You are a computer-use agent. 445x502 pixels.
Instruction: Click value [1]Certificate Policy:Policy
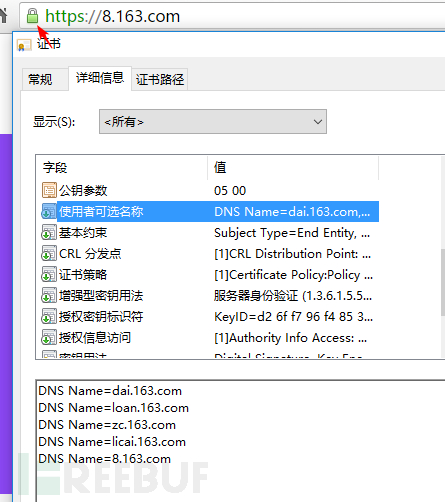[293, 275]
